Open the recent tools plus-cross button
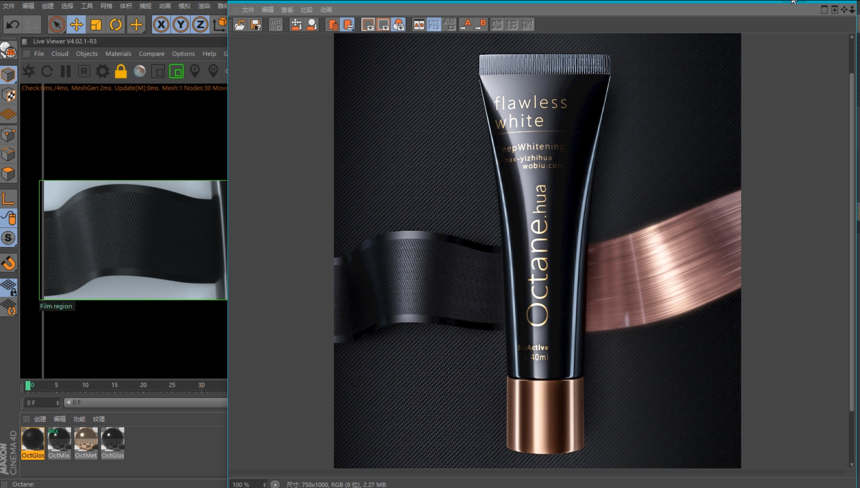 pos(136,24)
